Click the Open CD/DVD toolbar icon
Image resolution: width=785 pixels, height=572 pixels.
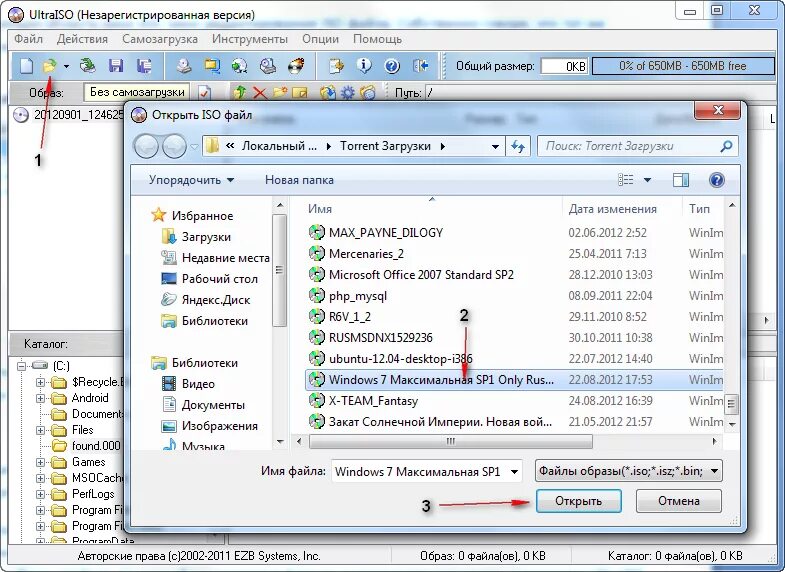click(x=88, y=66)
